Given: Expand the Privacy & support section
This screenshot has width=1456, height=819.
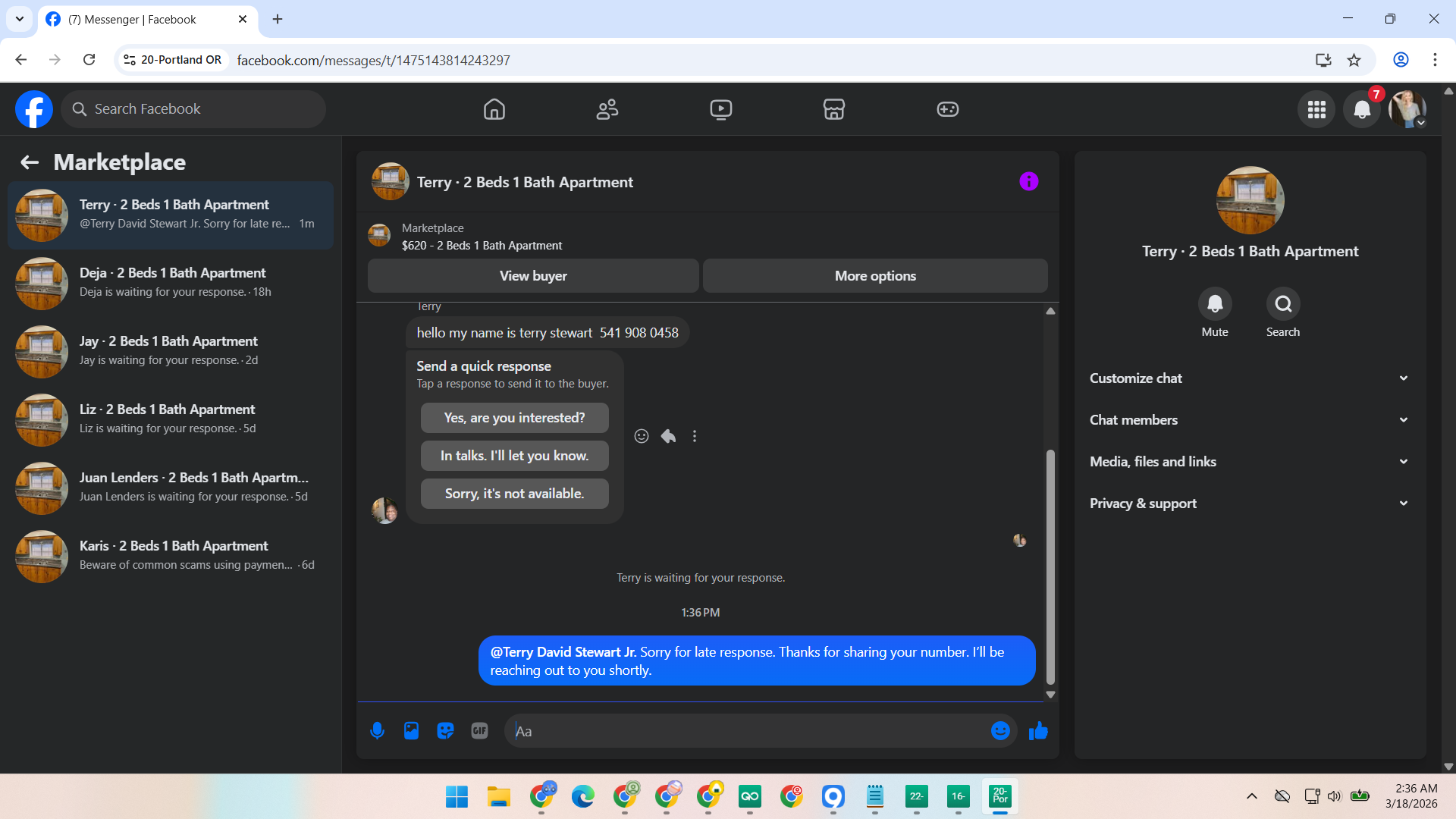Looking at the screenshot, I should 1250,504.
